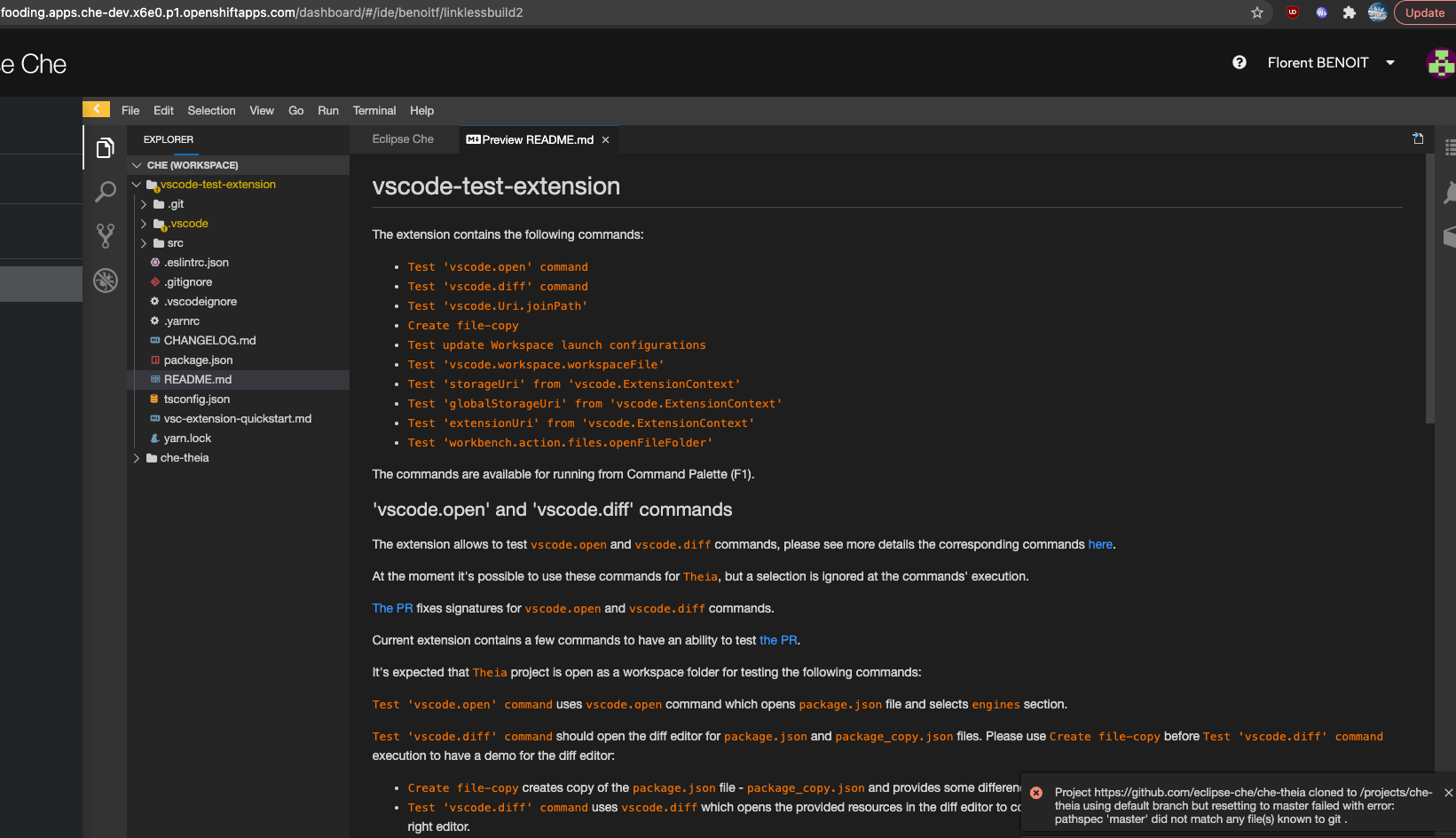Open the .eslintrc.json file
Viewport: 1456px width, 838px height.
[196, 263]
